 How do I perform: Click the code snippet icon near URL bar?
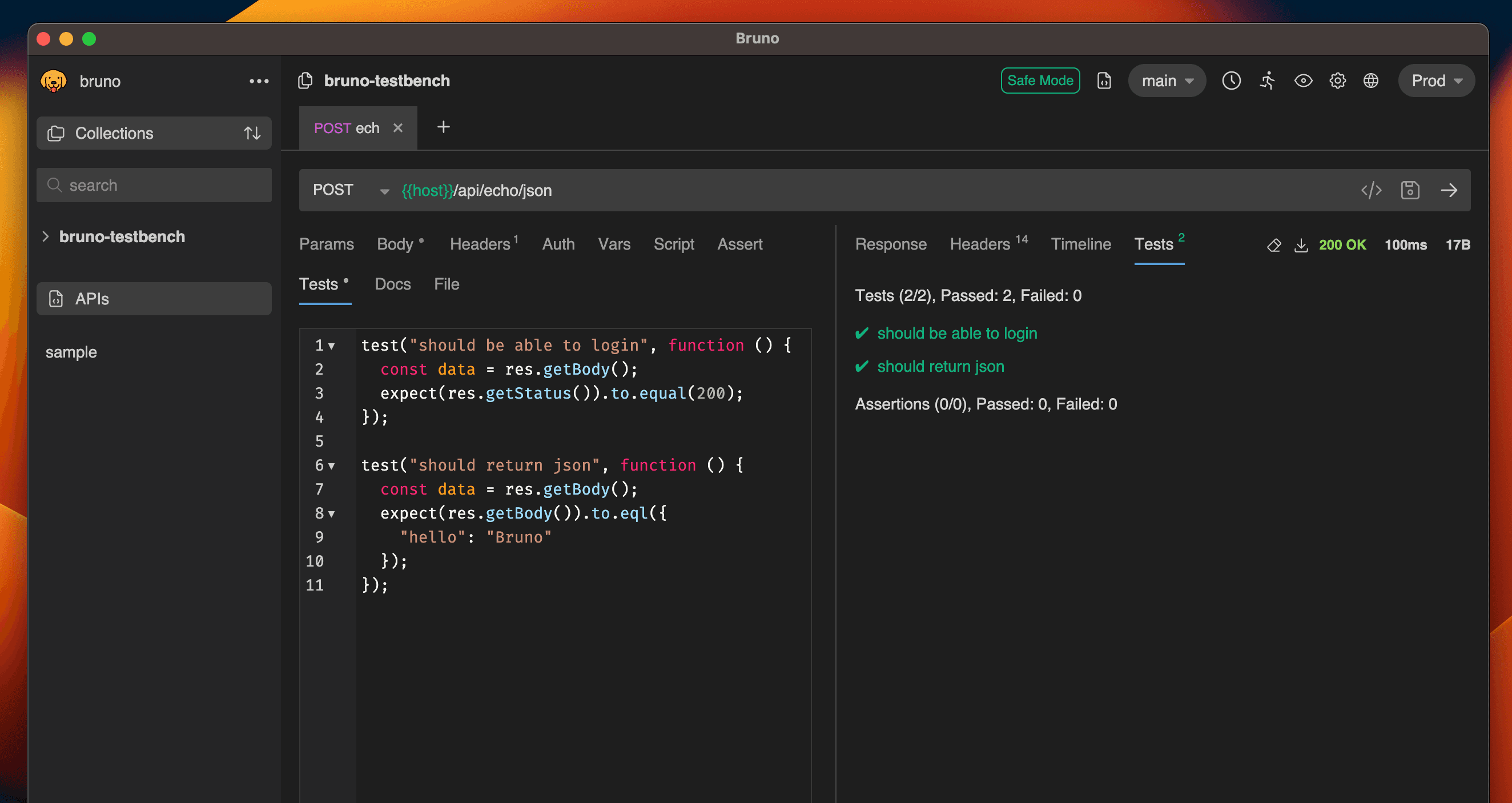pos(1371,189)
